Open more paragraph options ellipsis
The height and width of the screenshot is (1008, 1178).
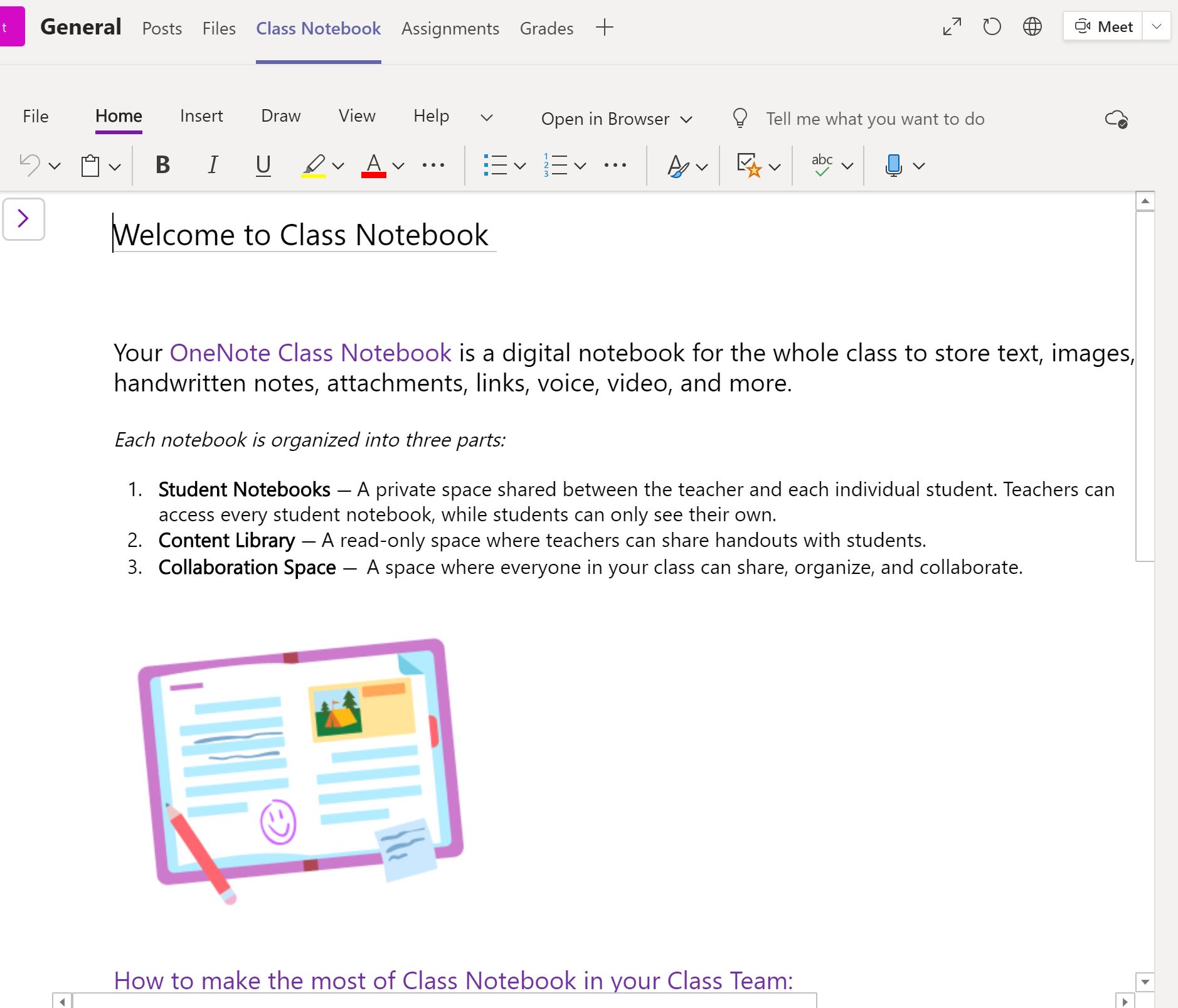615,165
